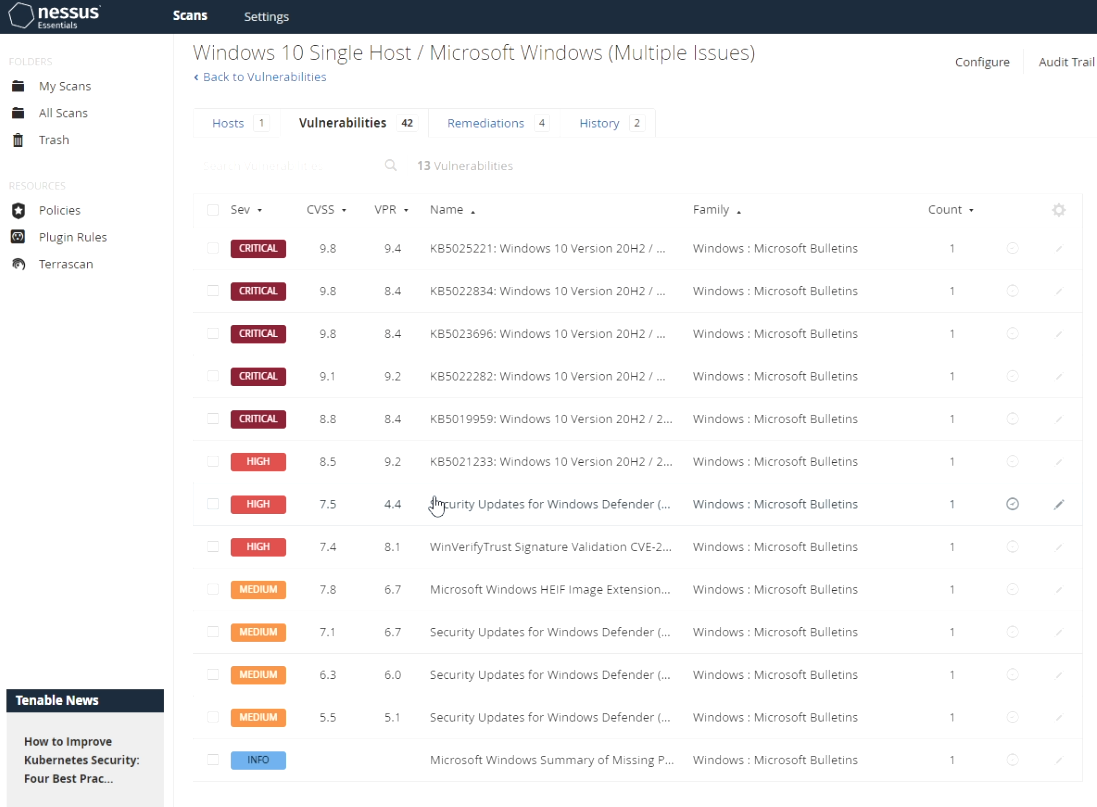The height and width of the screenshot is (807, 1097).
Task: Open the column settings gear icon
Action: 1058,210
